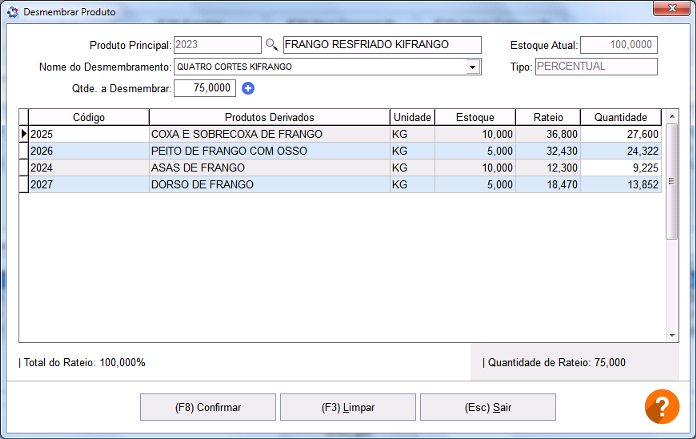Click Rateio cell 32,430
The height and width of the screenshot is (439, 696).
pyautogui.click(x=548, y=151)
